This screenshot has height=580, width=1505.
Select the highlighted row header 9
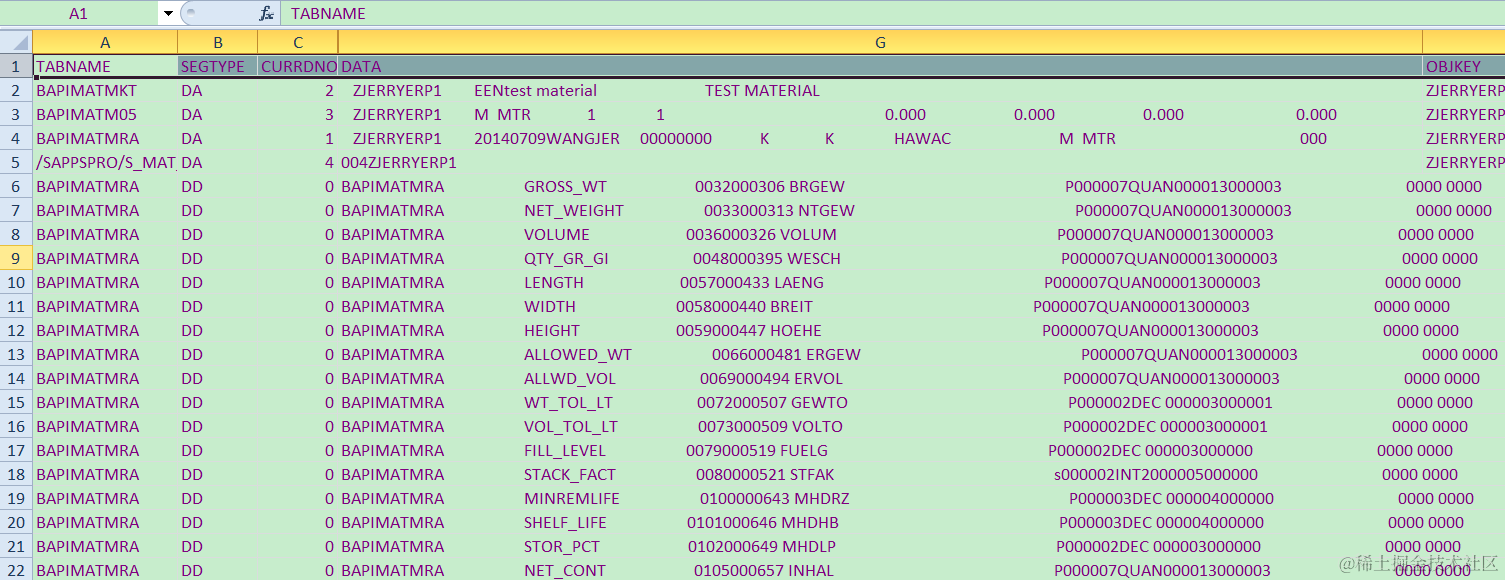click(16, 258)
